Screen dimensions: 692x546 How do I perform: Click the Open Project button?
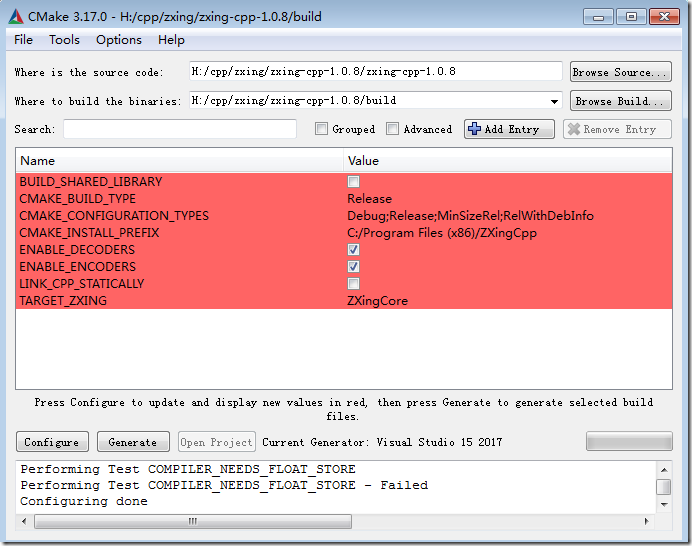point(217,442)
